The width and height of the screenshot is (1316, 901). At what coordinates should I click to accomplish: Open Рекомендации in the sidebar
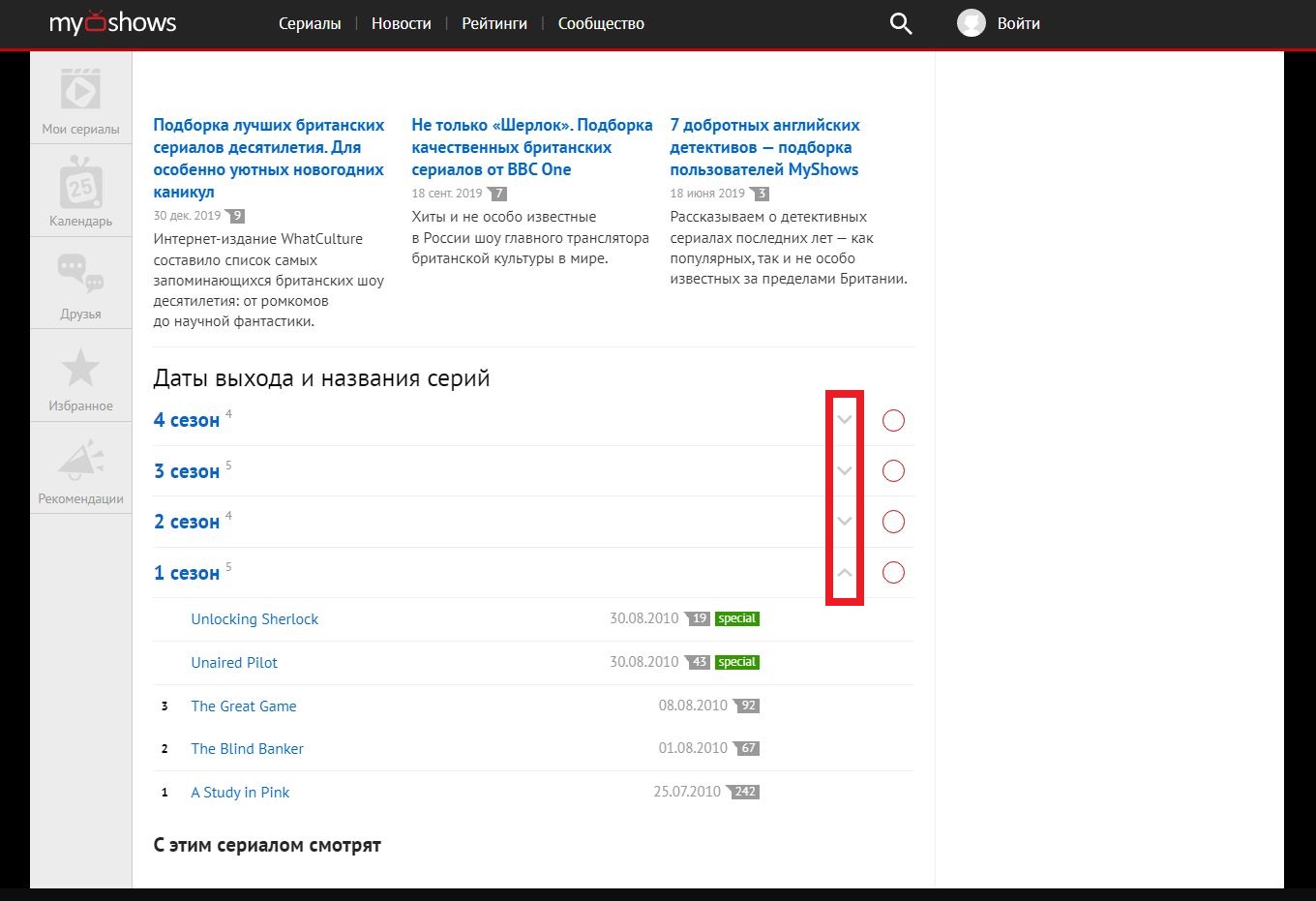(x=80, y=468)
